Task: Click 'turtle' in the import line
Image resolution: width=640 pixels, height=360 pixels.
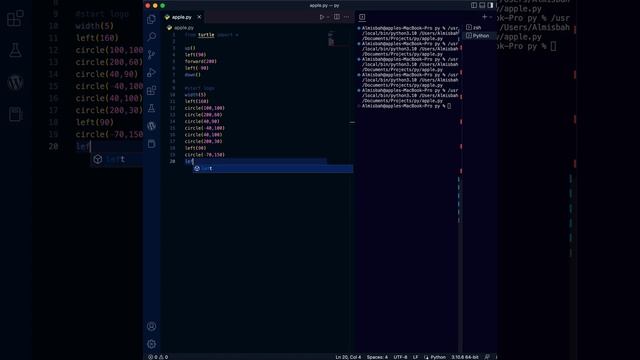Action: click(206, 35)
